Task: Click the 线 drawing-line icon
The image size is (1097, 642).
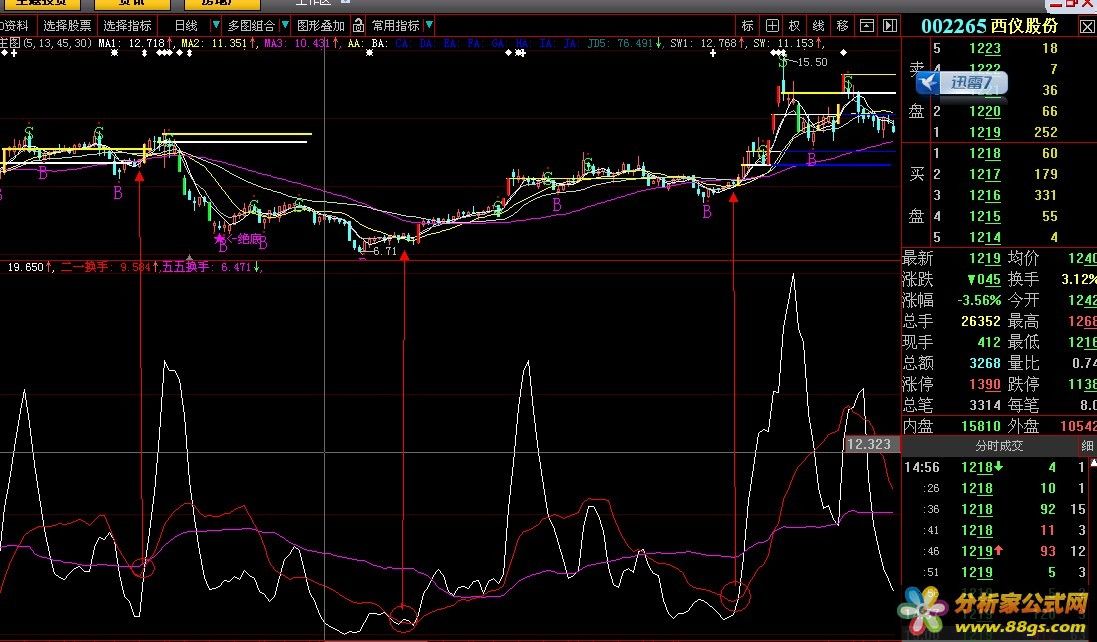Action: 819,26
